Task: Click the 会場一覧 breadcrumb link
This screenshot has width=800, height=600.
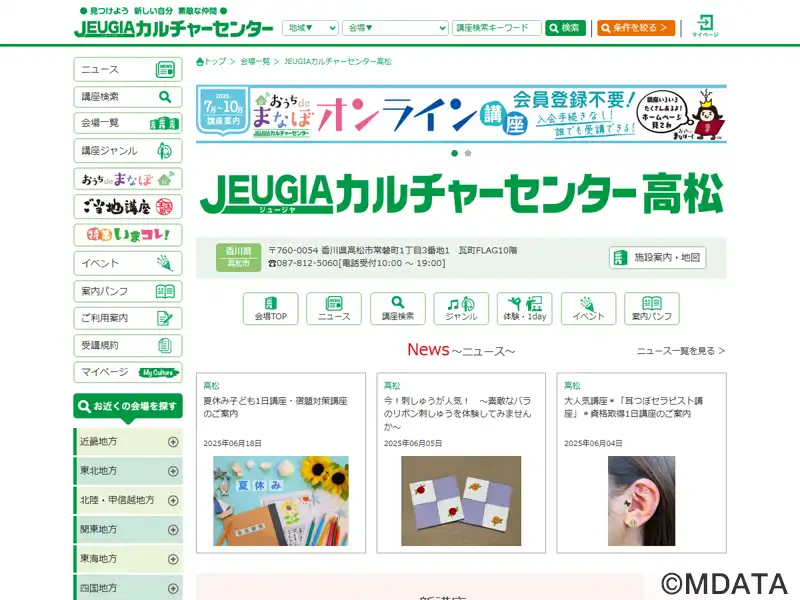Action: coord(255,62)
